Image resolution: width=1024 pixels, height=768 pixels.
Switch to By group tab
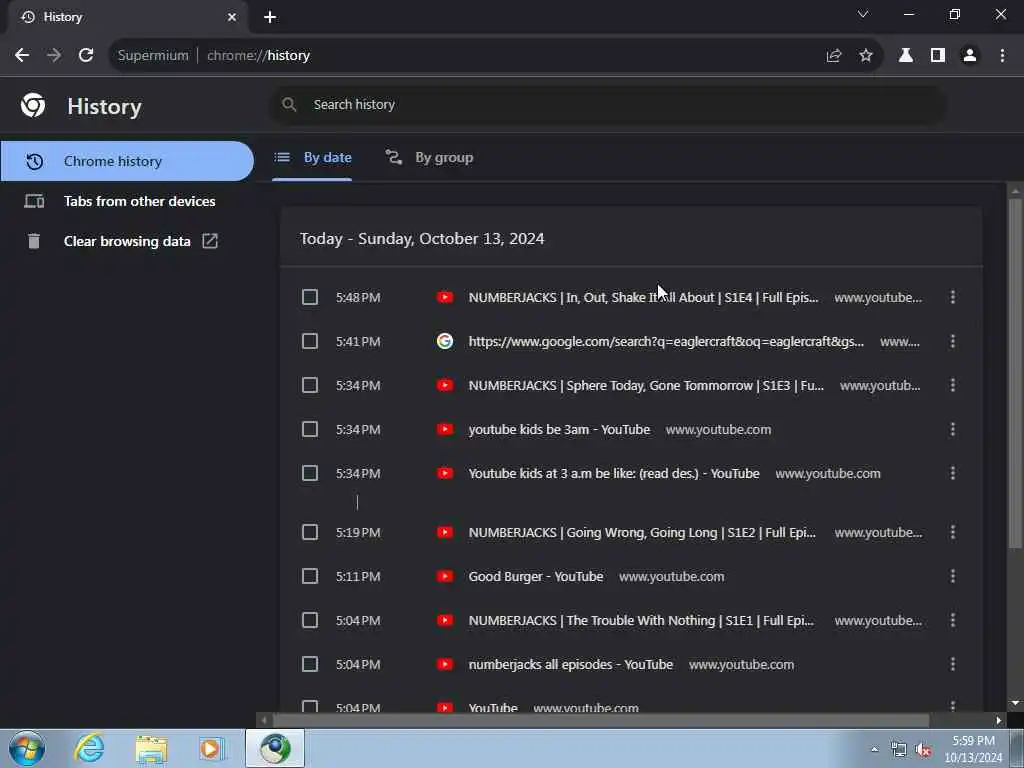429,157
